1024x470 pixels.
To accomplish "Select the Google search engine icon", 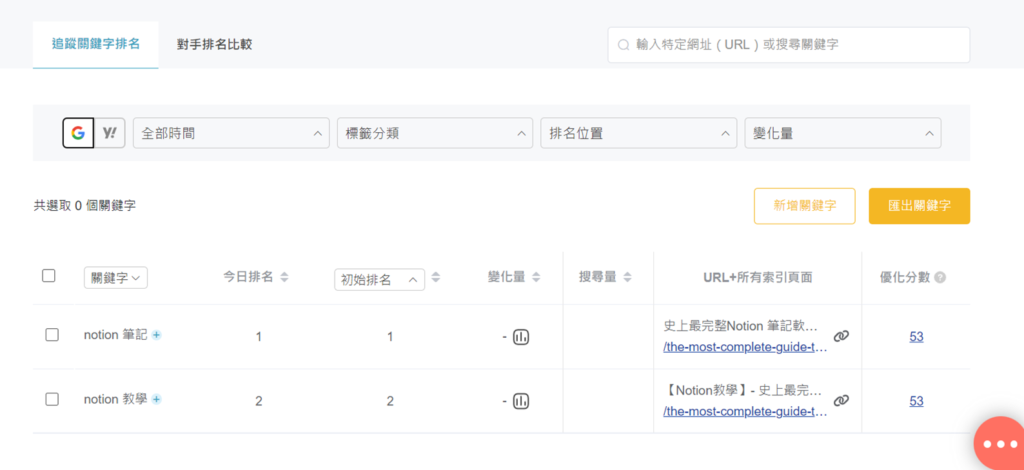I will point(78,133).
